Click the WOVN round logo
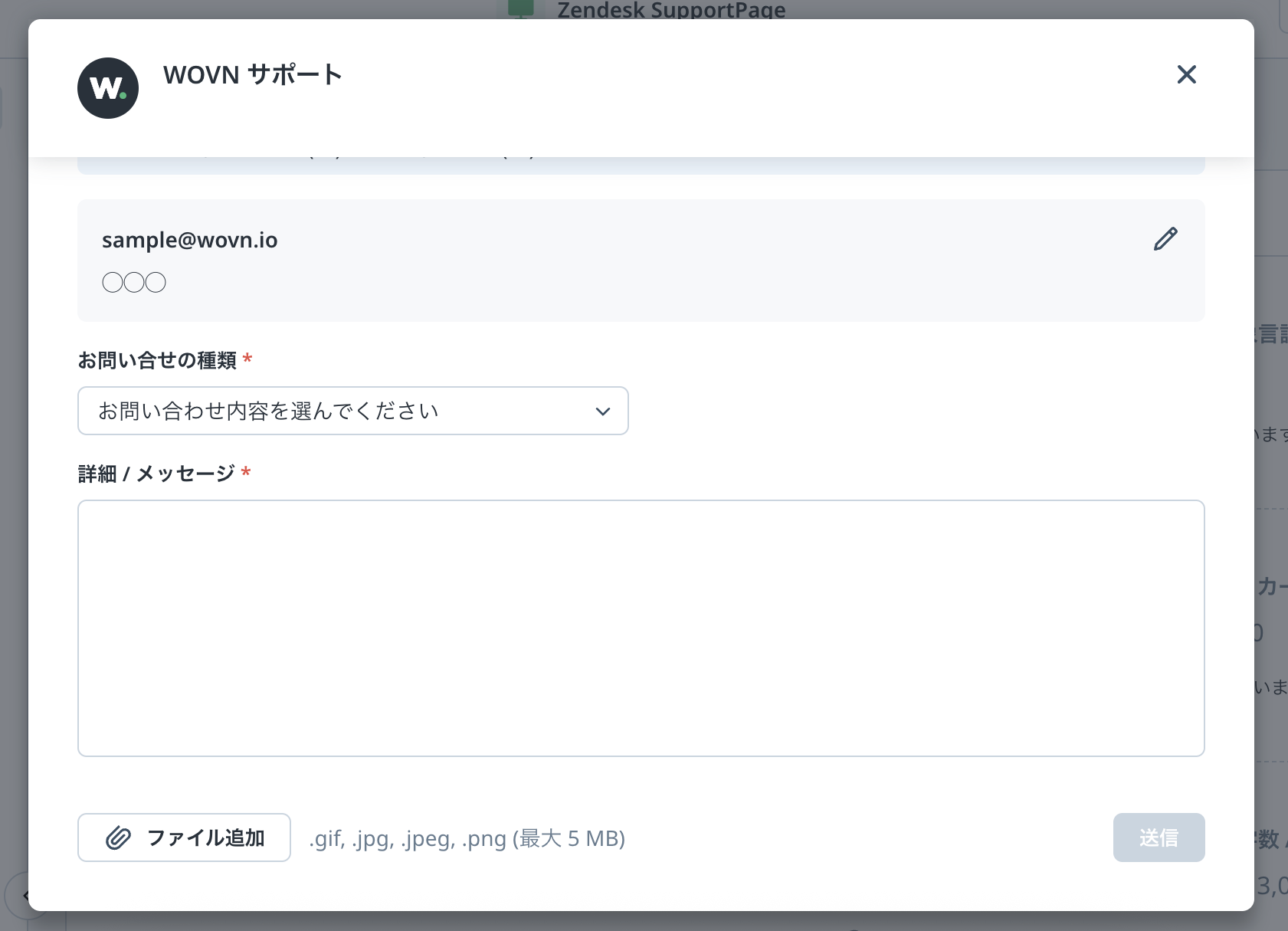This screenshot has width=1288, height=931. pyautogui.click(x=108, y=88)
